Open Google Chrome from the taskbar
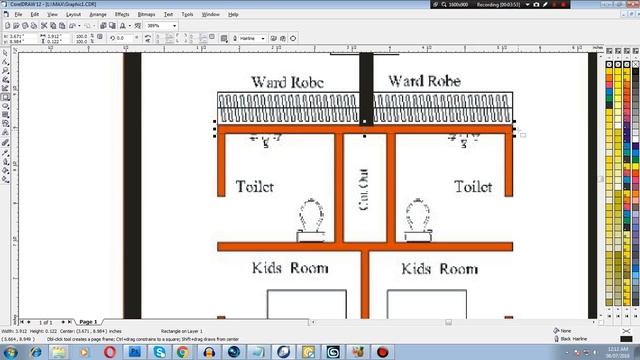 coord(183,352)
